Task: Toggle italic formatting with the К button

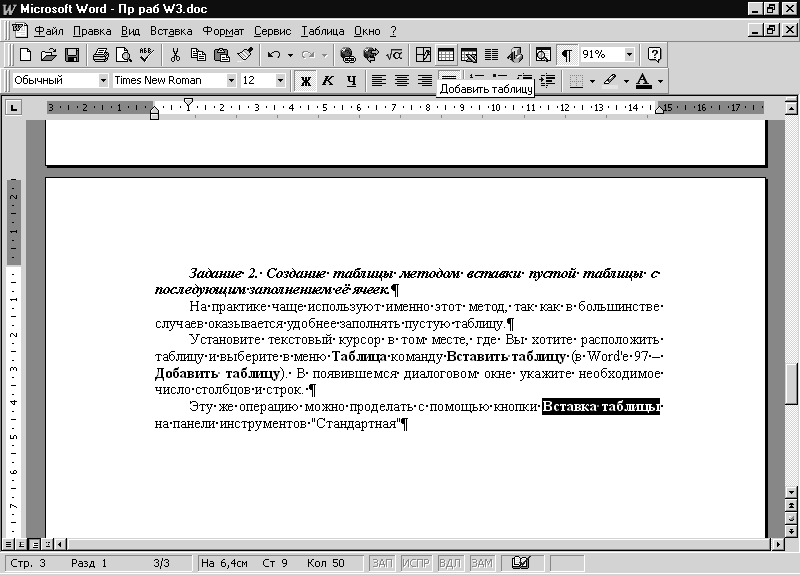Action: coord(327,80)
